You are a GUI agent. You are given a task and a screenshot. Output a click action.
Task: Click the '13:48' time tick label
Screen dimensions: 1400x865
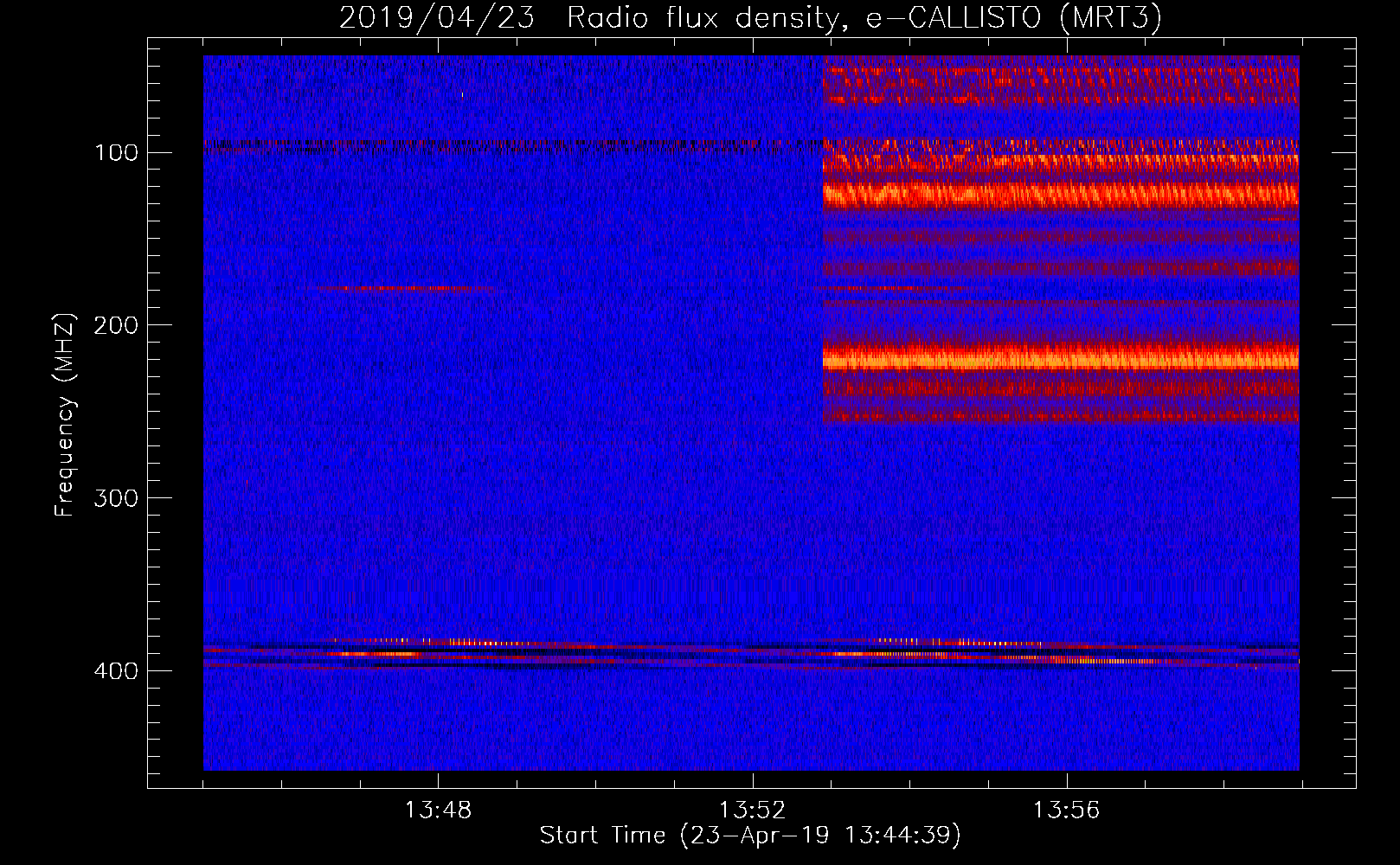[438, 810]
